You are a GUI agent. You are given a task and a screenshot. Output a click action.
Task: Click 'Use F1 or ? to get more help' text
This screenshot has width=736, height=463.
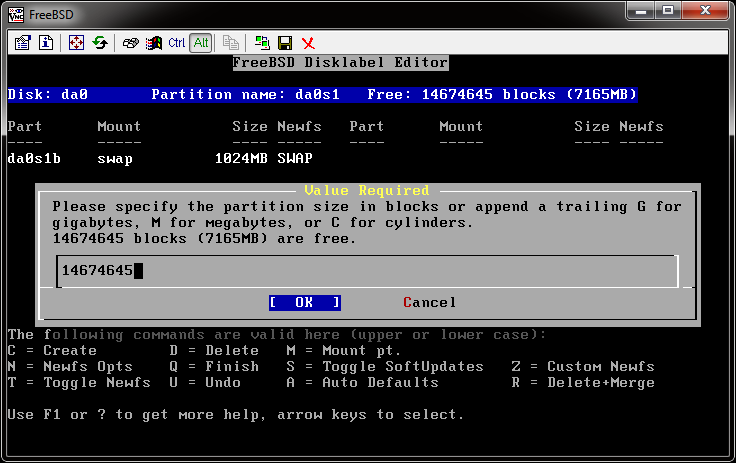pos(136,414)
